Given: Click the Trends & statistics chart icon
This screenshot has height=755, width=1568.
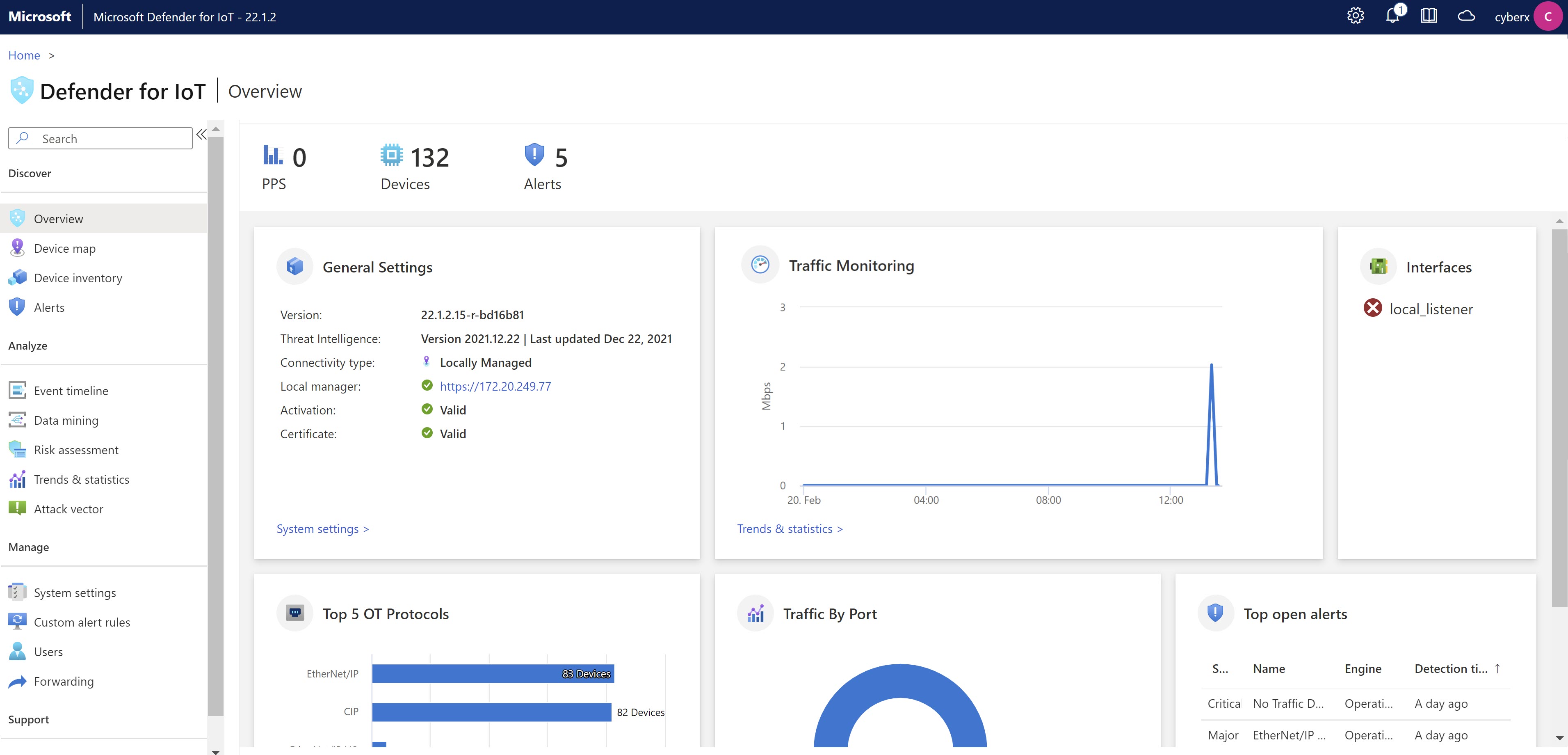Looking at the screenshot, I should click(x=17, y=479).
